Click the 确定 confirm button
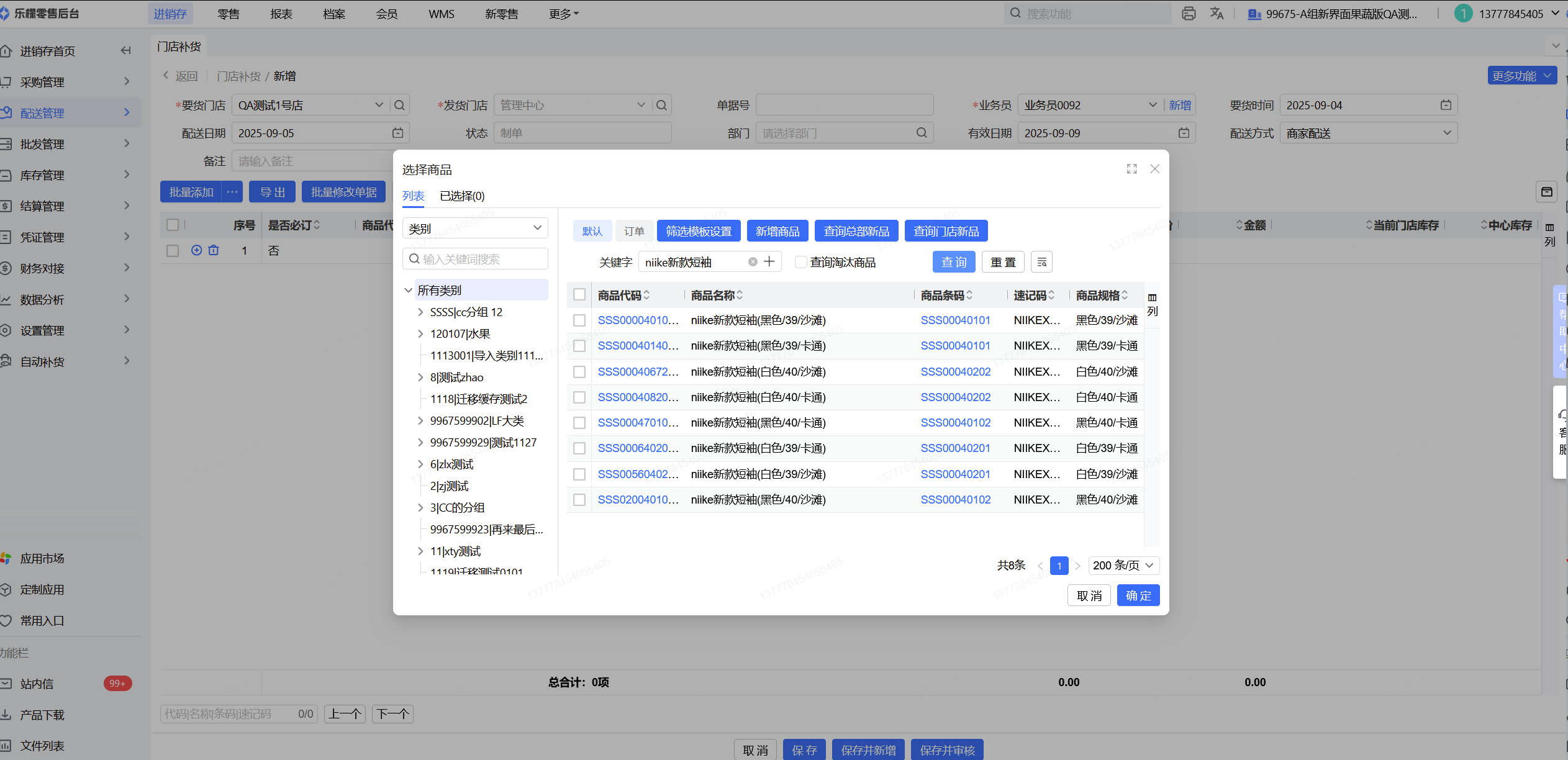The width and height of the screenshot is (1568, 760). (1138, 595)
